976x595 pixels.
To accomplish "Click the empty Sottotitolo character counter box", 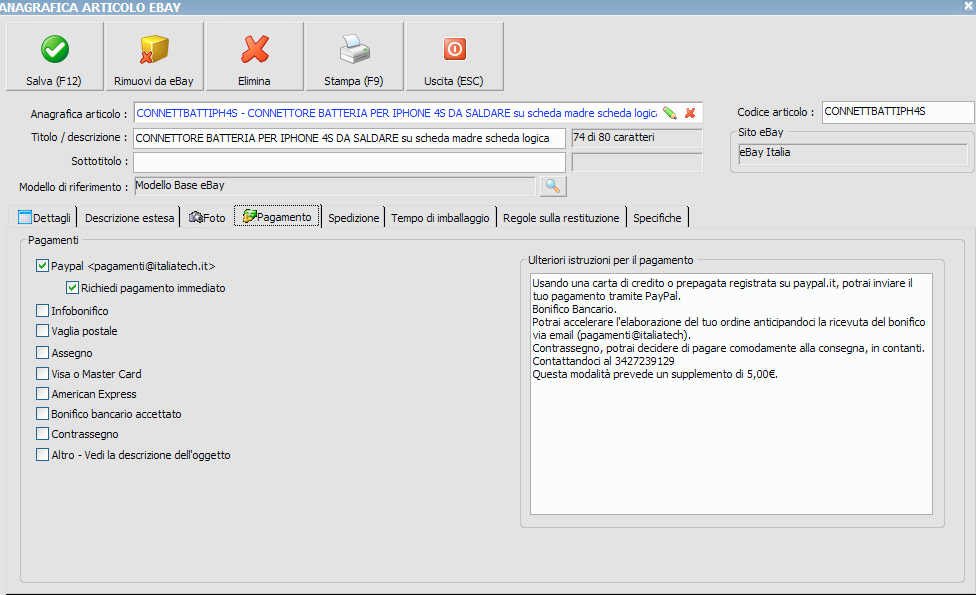I will click(x=637, y=162).
